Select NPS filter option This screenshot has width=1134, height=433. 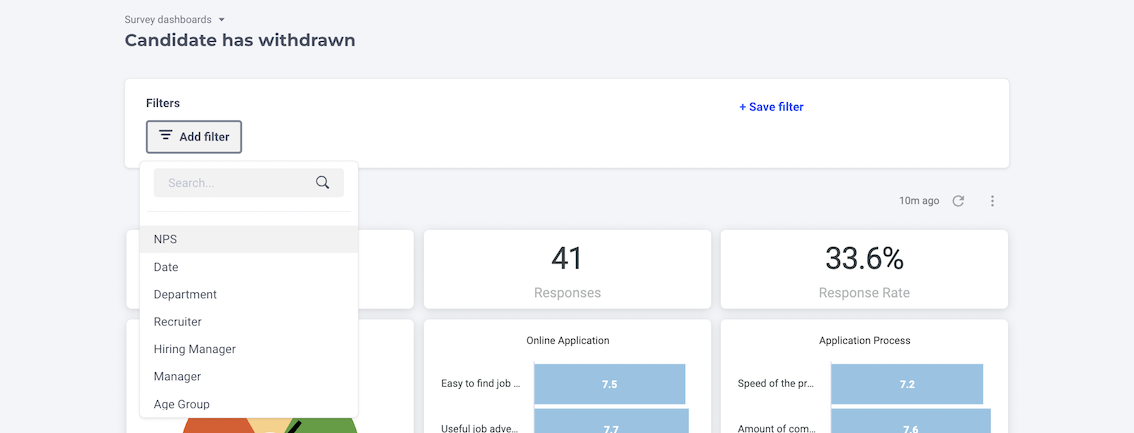click(x=249, y=239)
